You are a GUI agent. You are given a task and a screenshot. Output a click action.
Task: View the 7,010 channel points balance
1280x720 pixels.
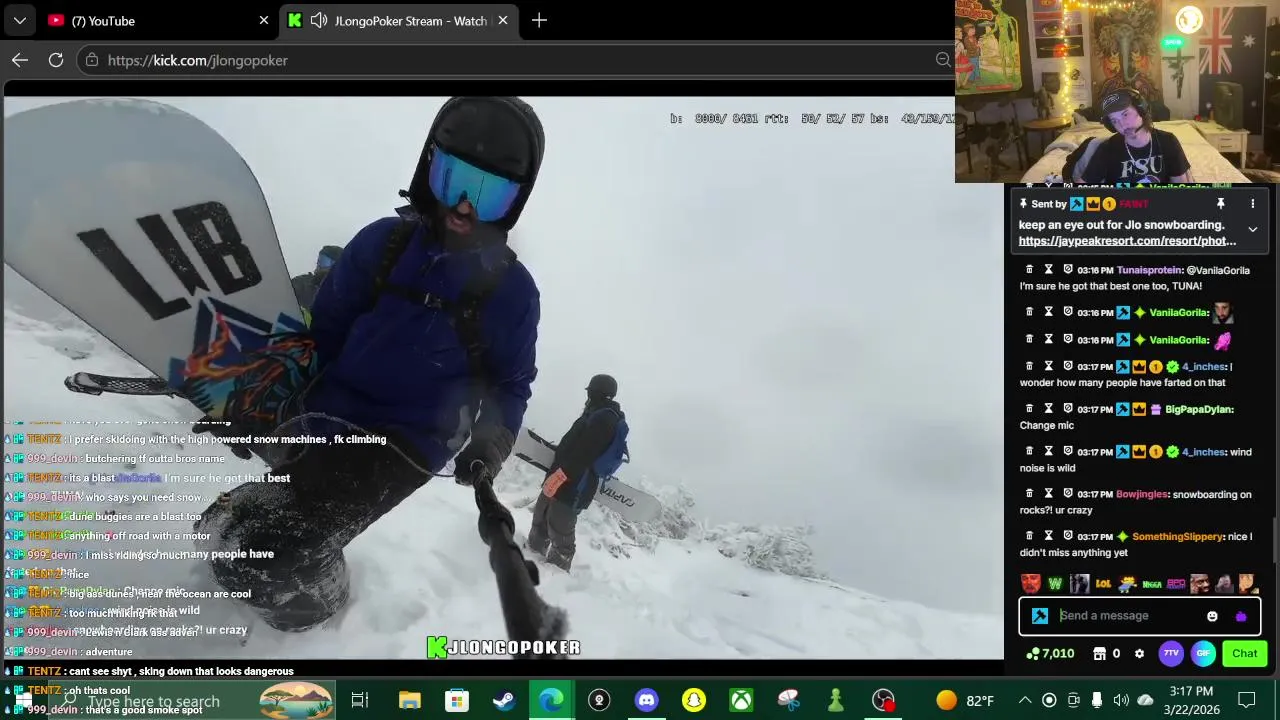click(x=1050, y=653)
